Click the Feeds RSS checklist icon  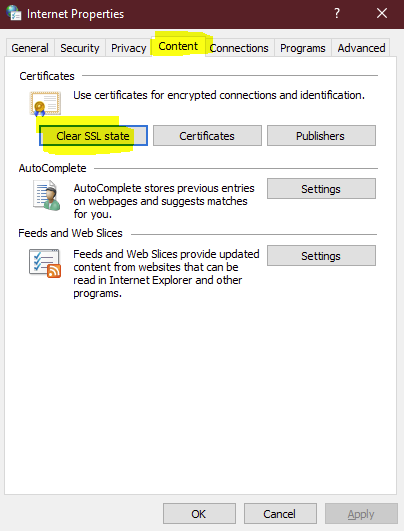[x=45, y=263]
